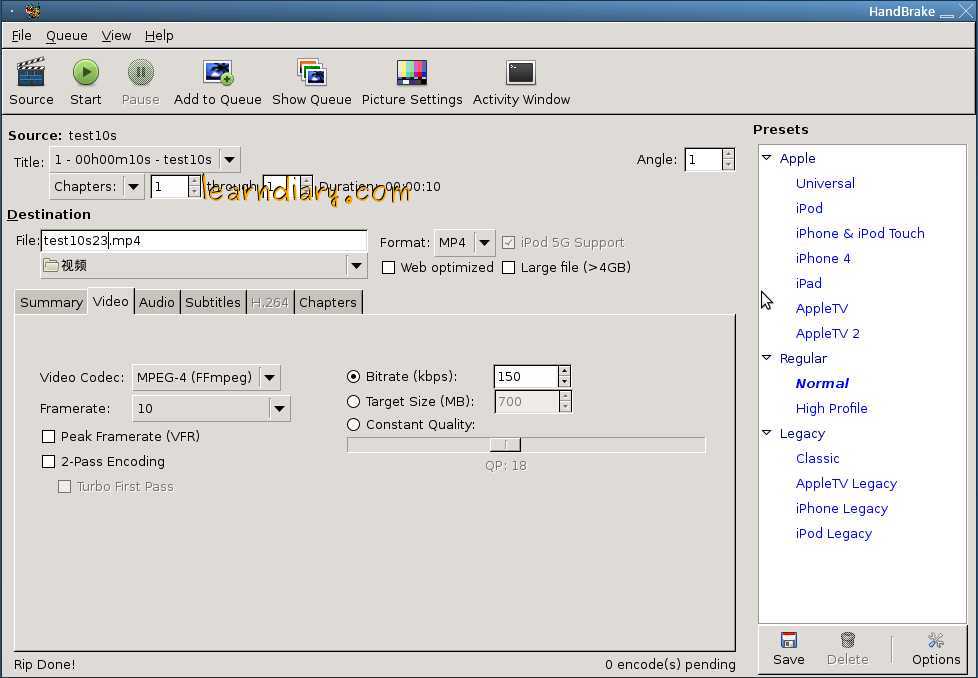
Task: Collapse the Apple presets group
Action: pyautogui.click(x=767, y=158)
